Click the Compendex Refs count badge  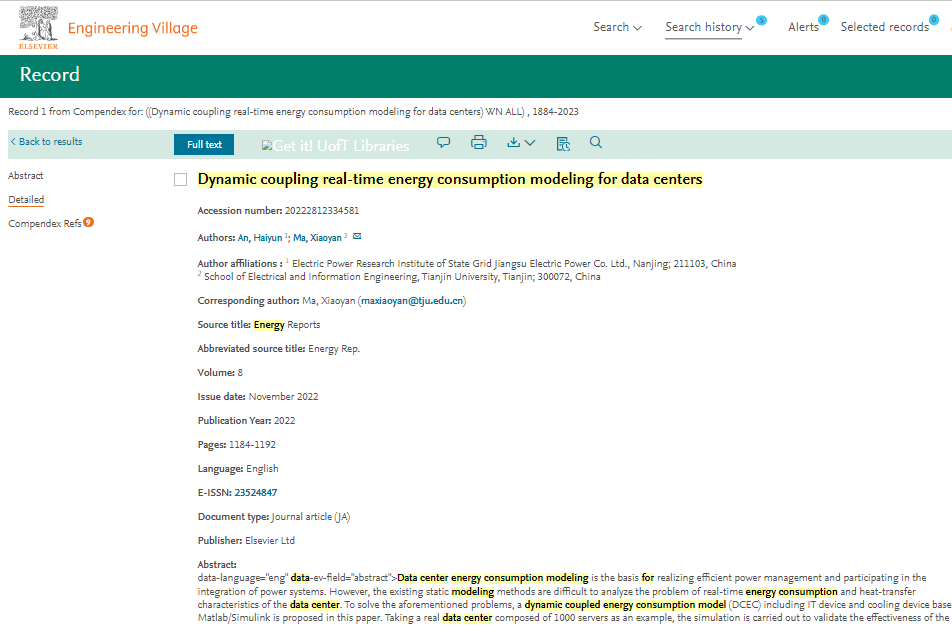coord(89,222)
